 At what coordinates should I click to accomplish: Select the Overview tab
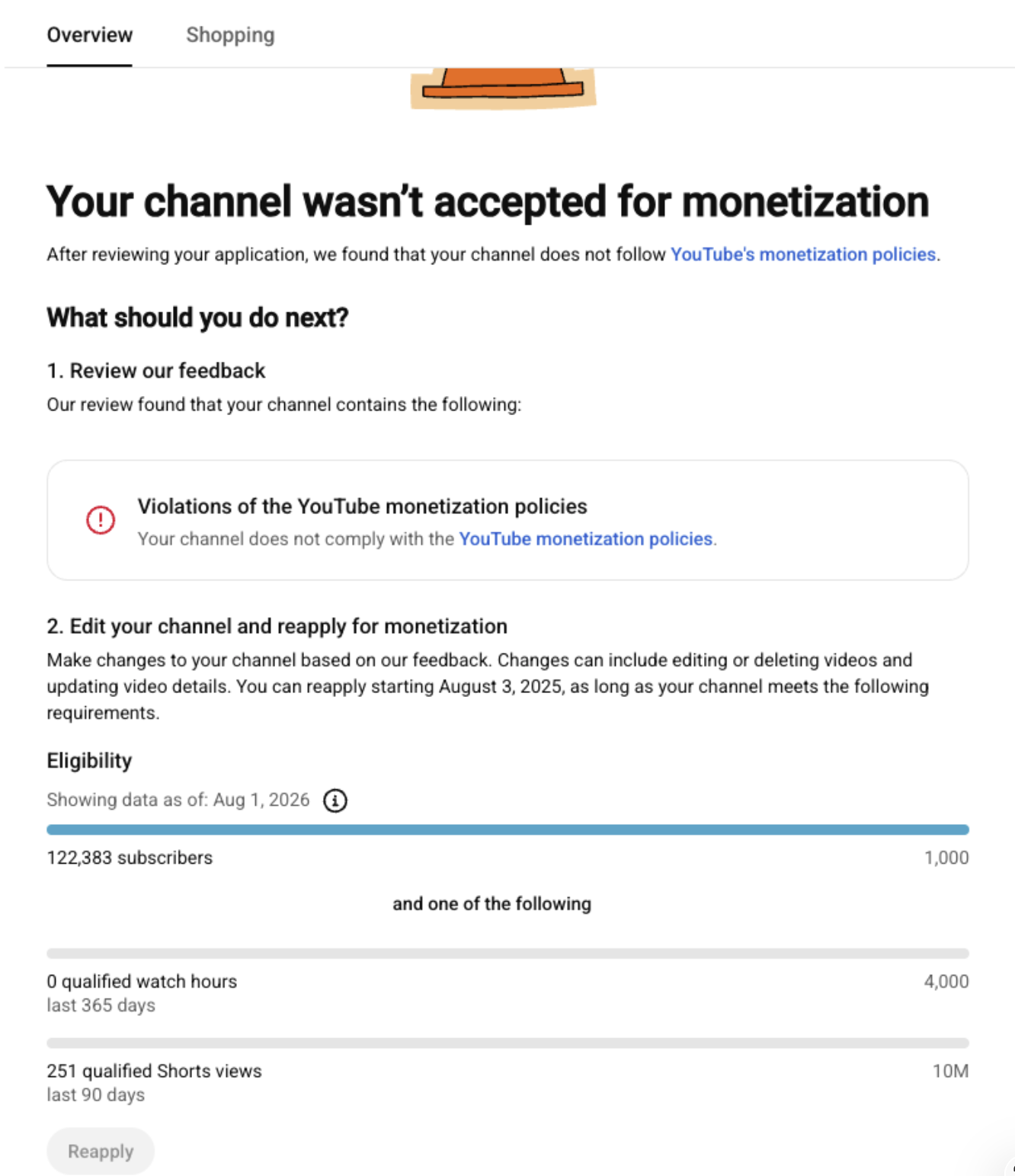click(x=90, y=35)
